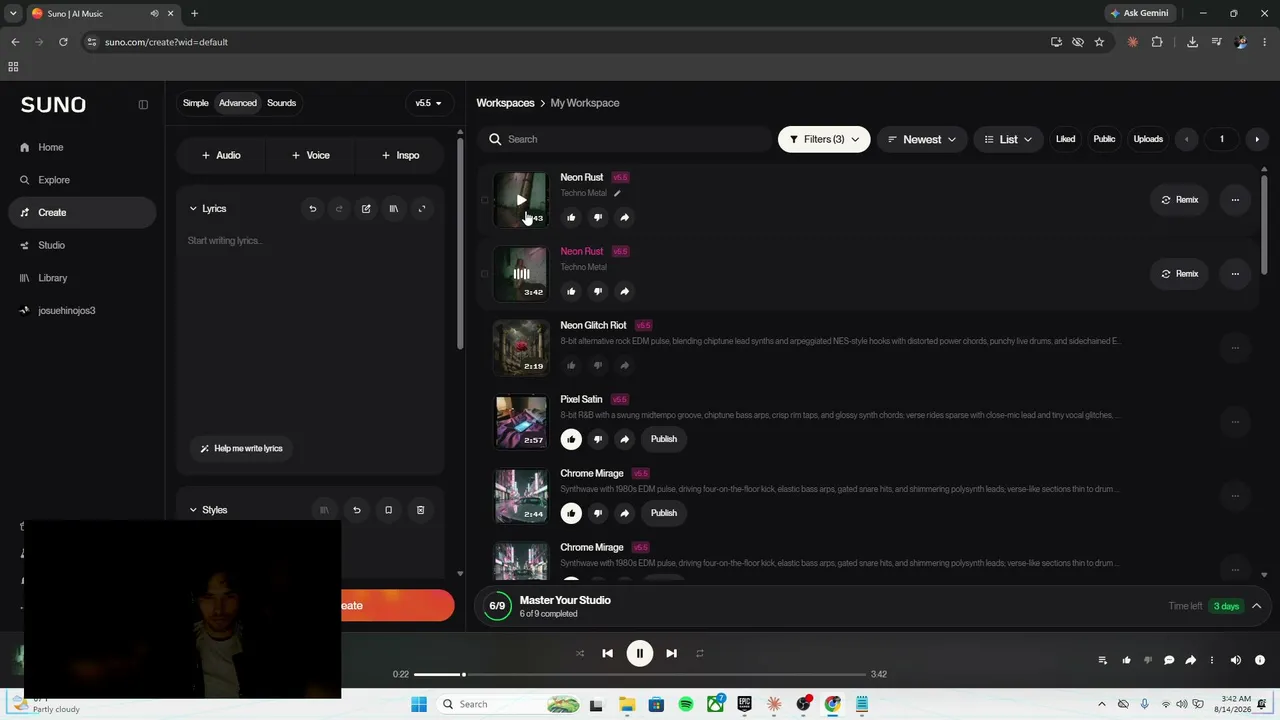The width and height of the screenshot is (1280, 720).
Task: Go to next page of songs
Action: point(1257,139)
